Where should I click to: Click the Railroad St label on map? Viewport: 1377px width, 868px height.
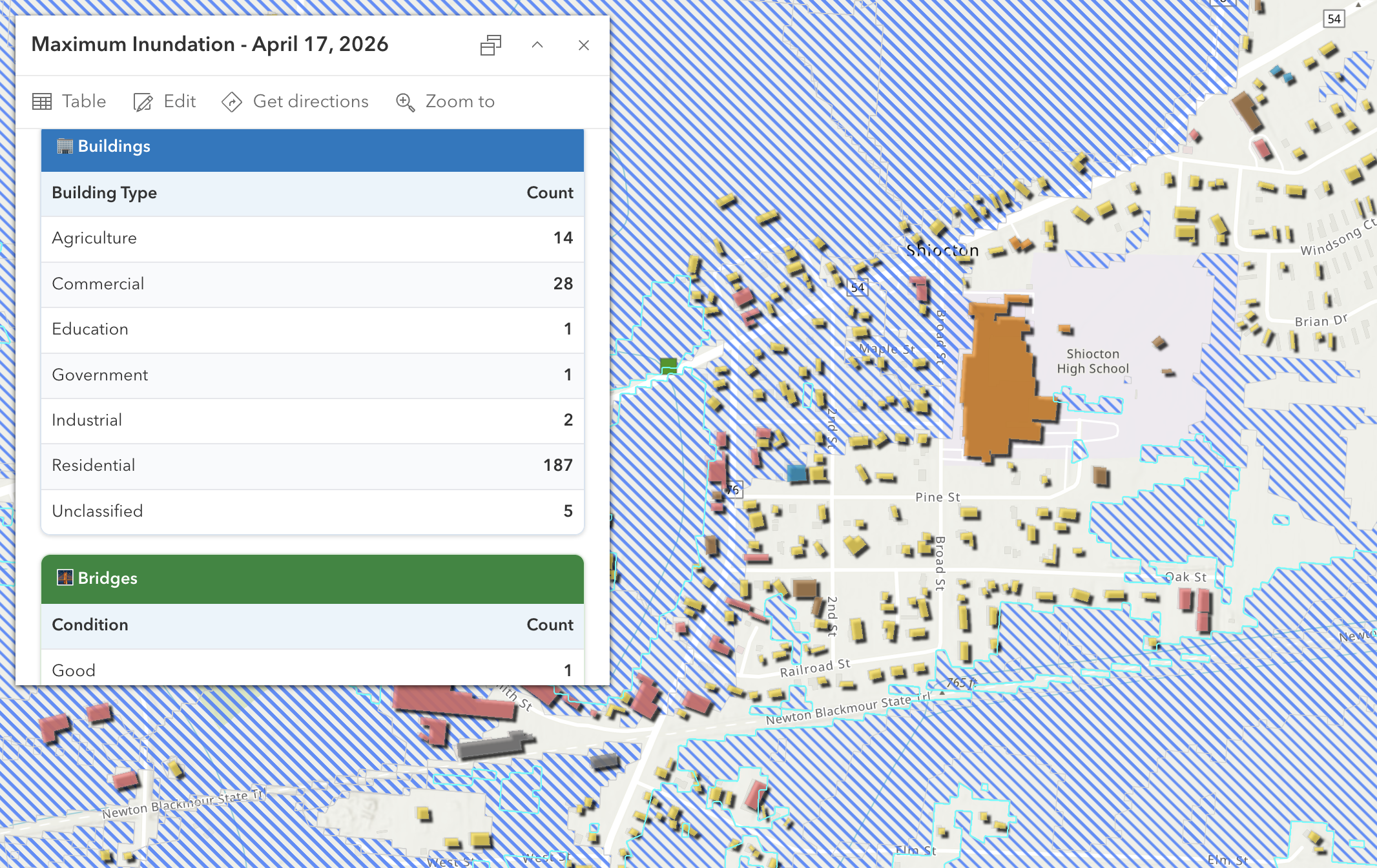pyautogui.click(x=815, y=668)
